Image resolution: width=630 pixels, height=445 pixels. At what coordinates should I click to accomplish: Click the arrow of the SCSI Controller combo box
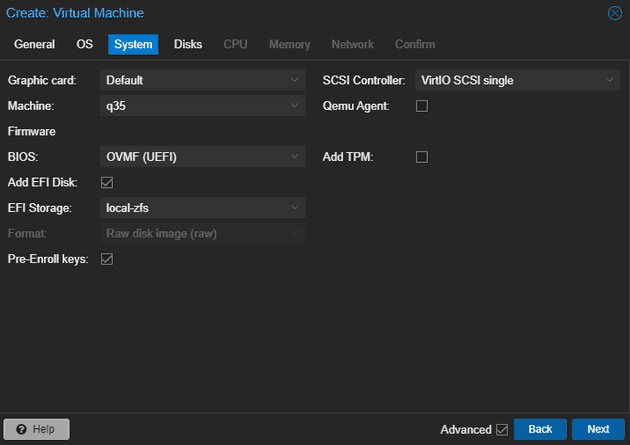(x=610, y=80)
